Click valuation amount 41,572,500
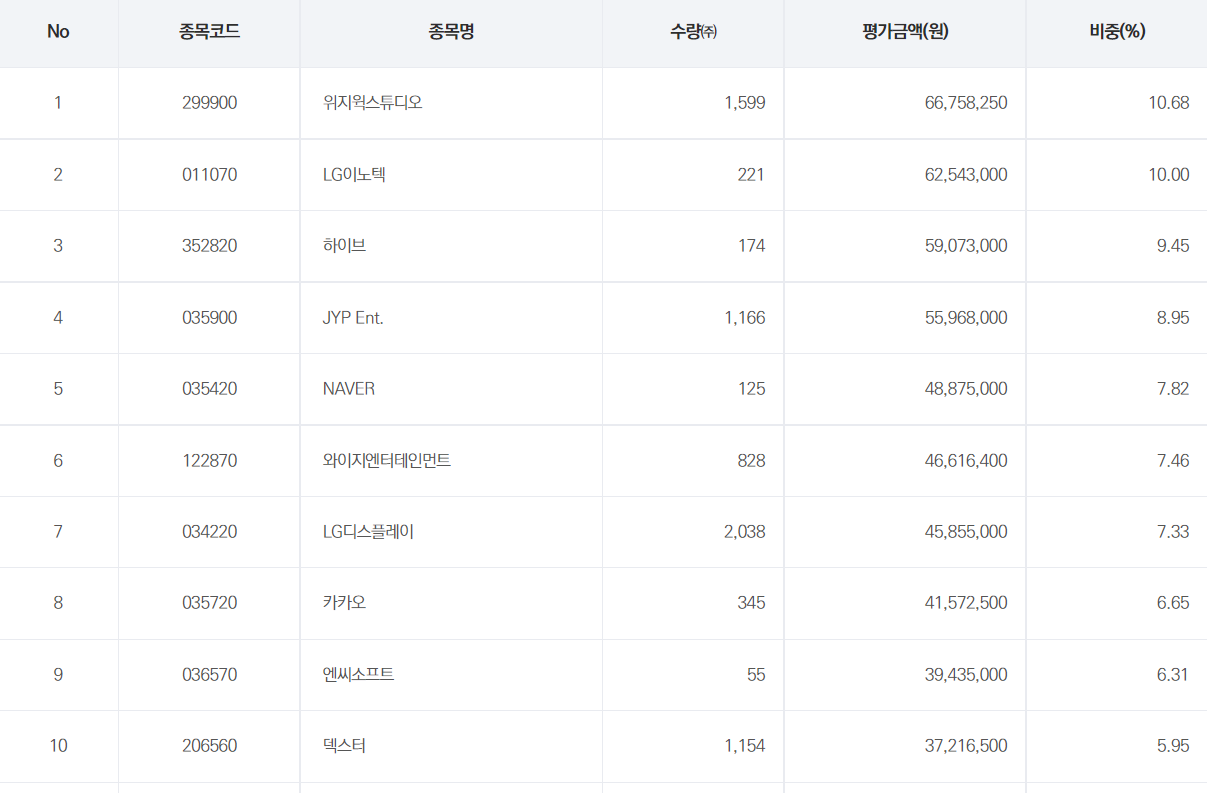The width and height of the screenshot is (1207, 793). pos(966,603)
